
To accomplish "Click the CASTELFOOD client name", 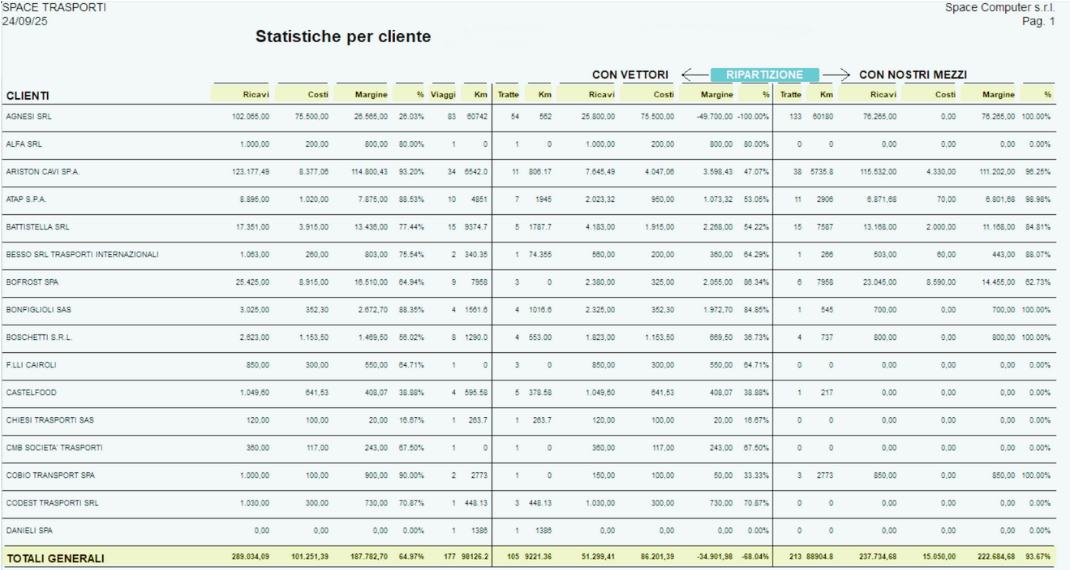I will 29,393.
